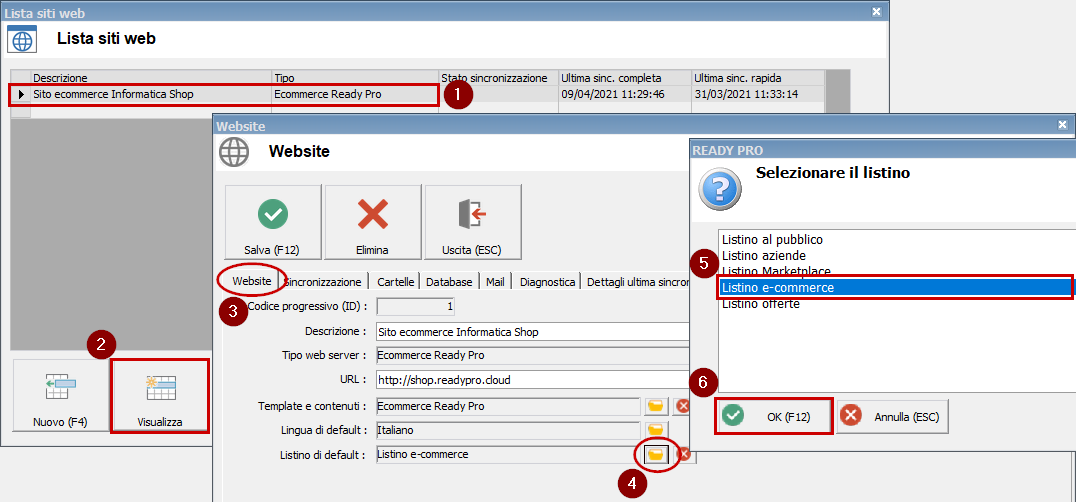Clear Listino di default with red X icon

(685, 454)
